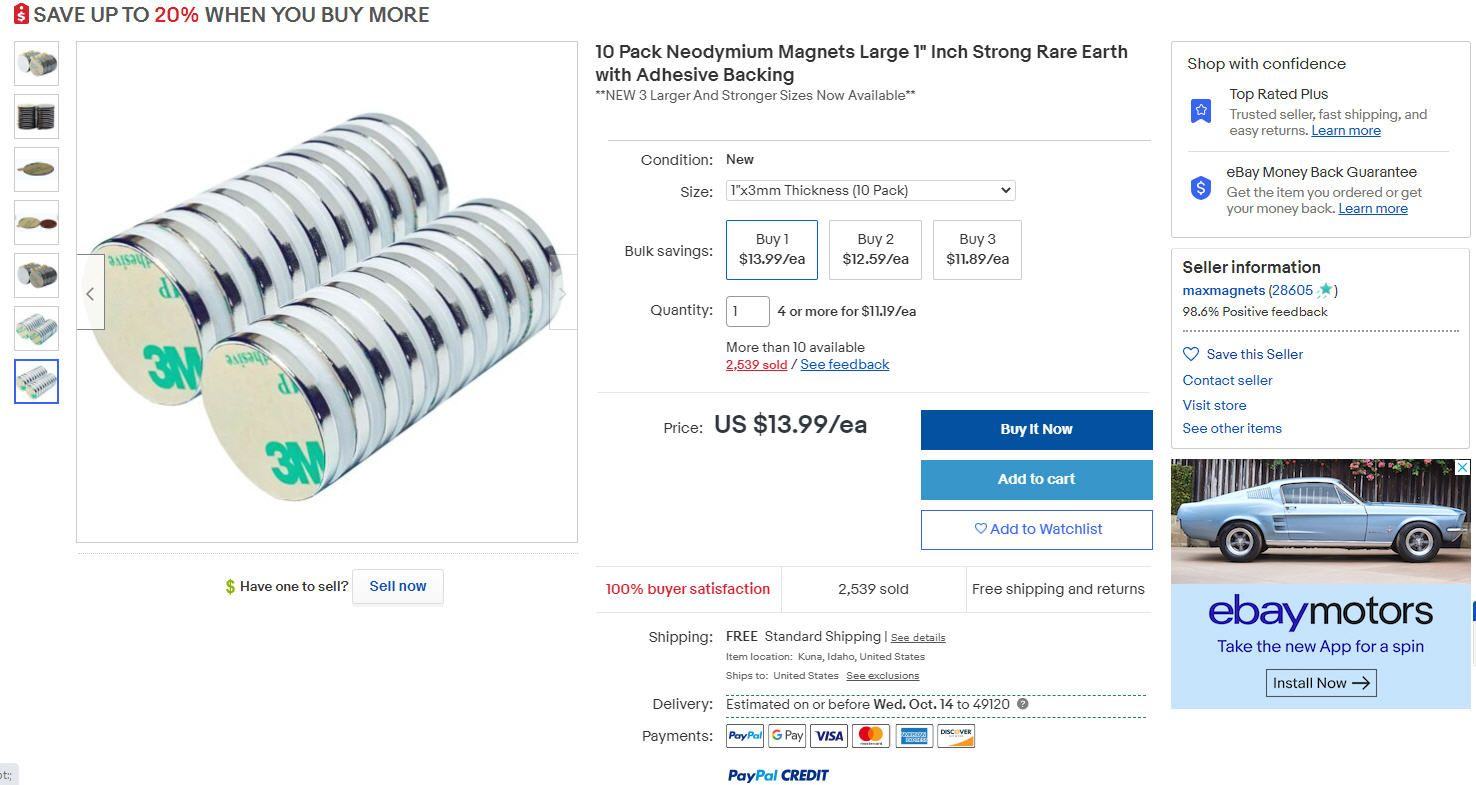Viewport: 1476px width, 785px height.
Task: Click the delivery info question mark icon
Action: pyautogui.click(x=1022, y=704)
